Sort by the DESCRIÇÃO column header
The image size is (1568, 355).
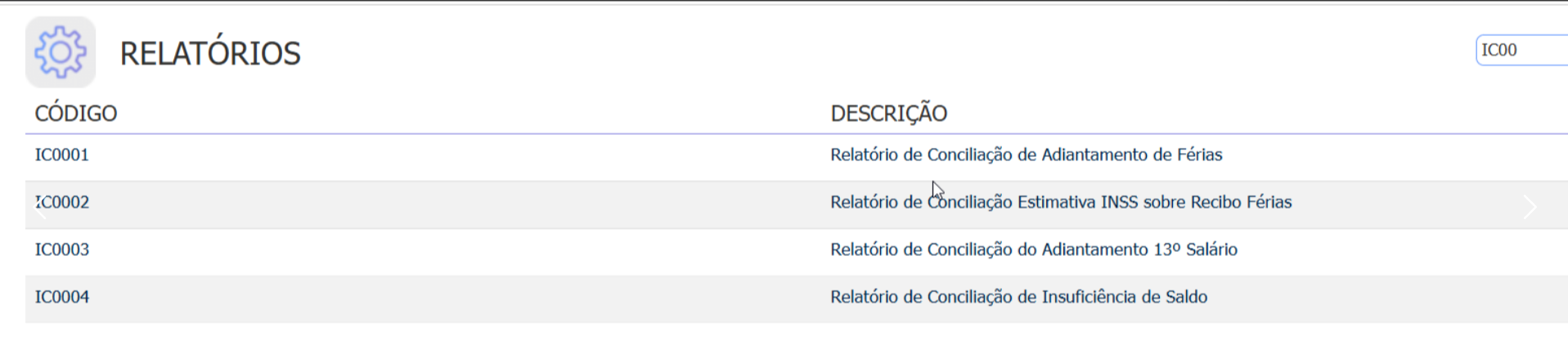(x=888, y=113)
